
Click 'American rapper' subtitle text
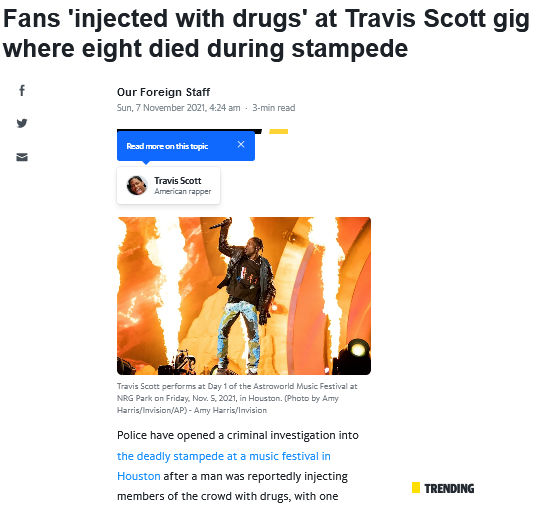tap(183, 191)
